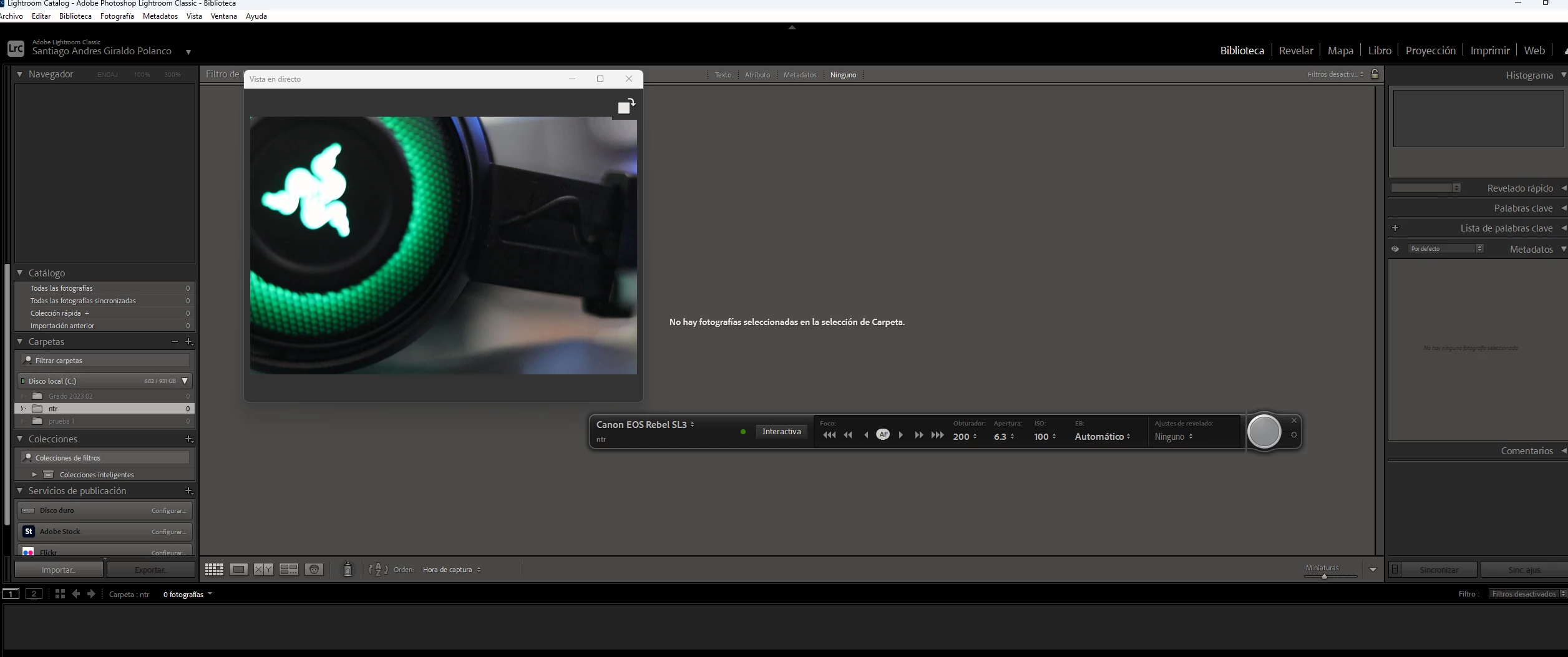Image resolution: width=1568 pixels, height=657 pixels.
Task: Open the Ventana menu
Action: tap(223, 16)
